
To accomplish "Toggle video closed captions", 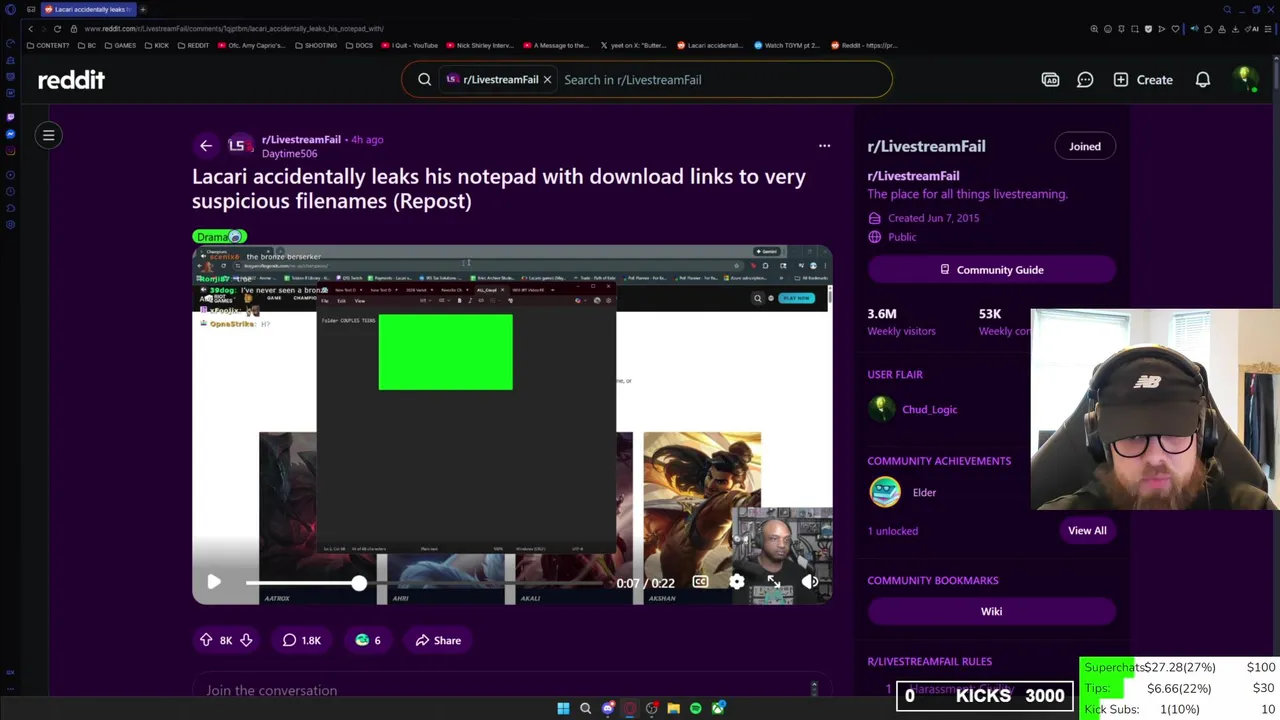I will point(700,582).
